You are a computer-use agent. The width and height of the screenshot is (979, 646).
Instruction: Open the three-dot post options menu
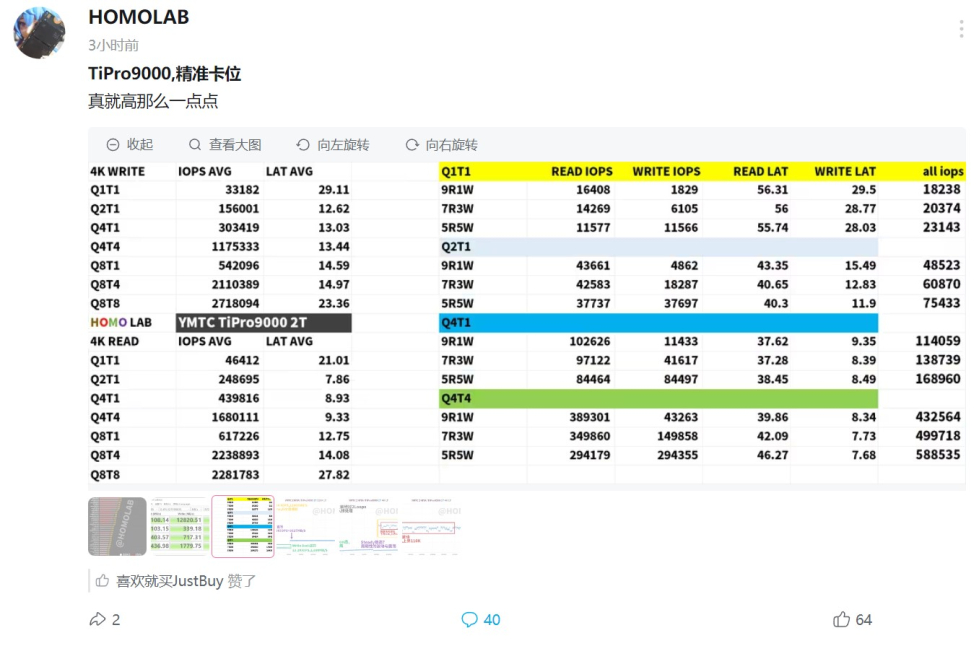(x=961, y=29)
